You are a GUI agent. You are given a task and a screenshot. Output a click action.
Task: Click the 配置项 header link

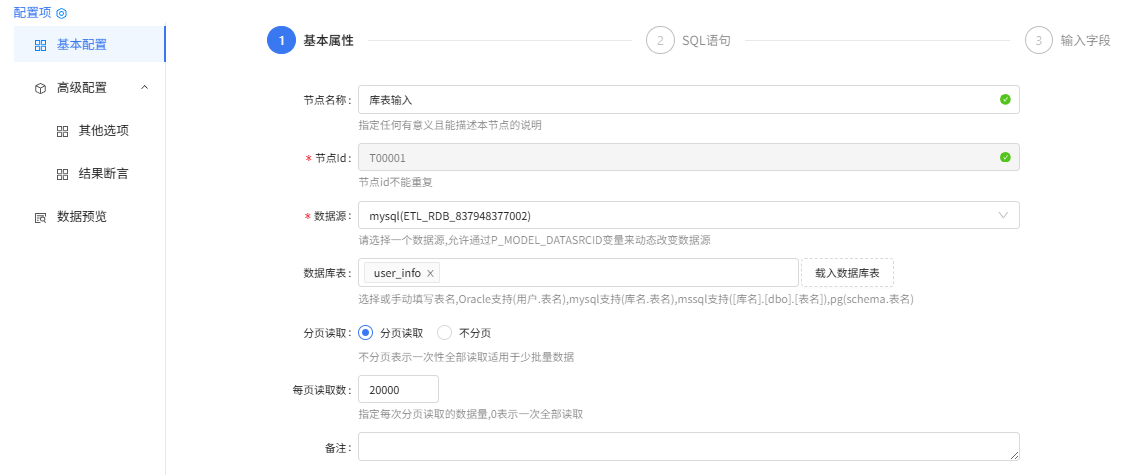click(x=33, y=12)
